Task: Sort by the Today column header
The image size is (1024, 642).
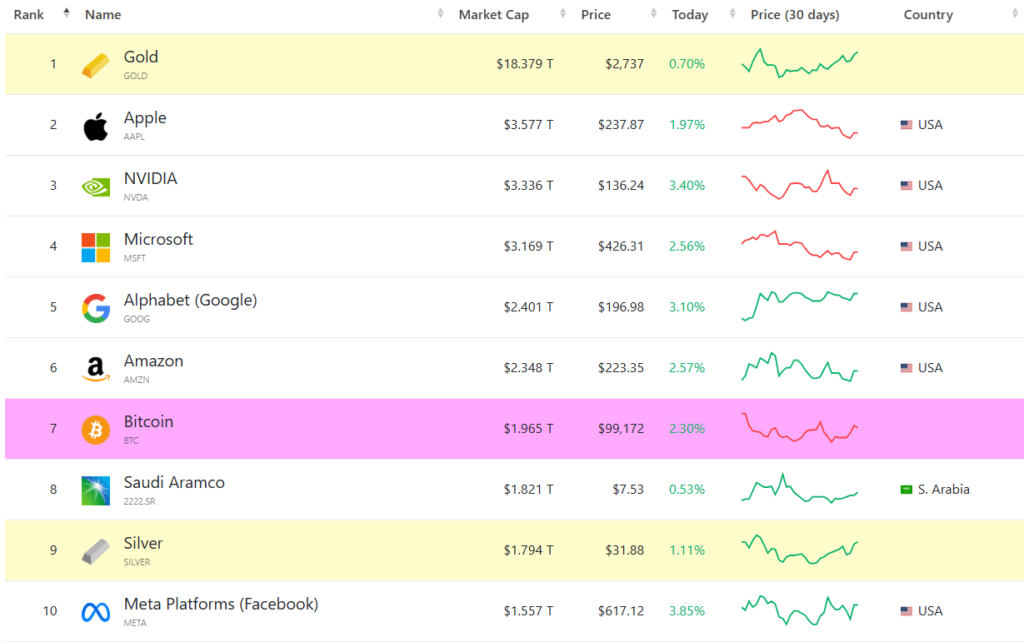Action: coord(690,15)
